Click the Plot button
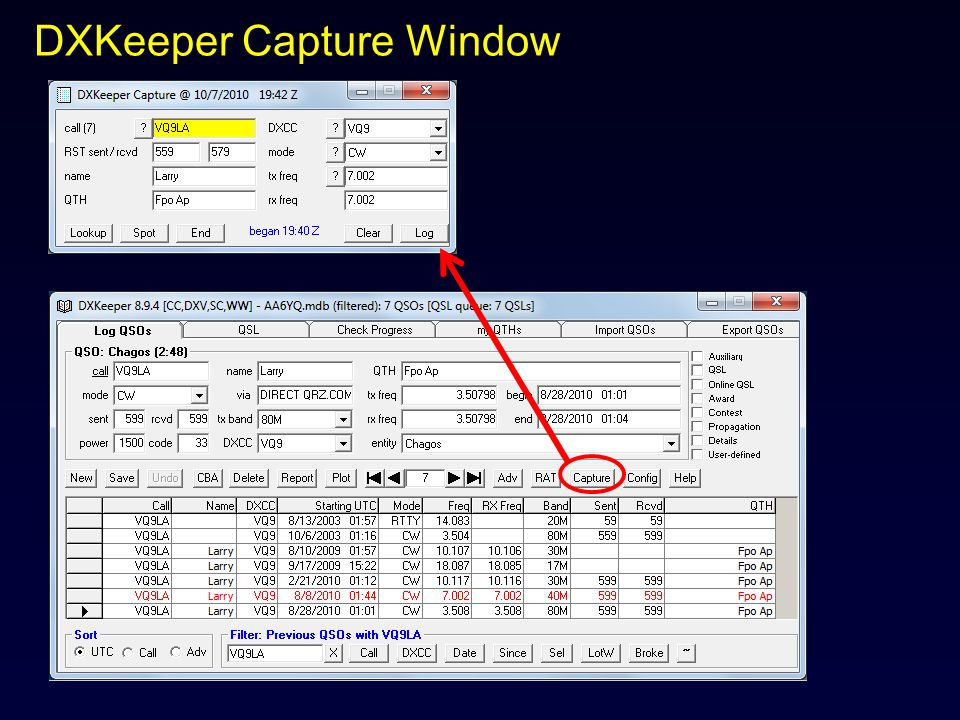 341,478
